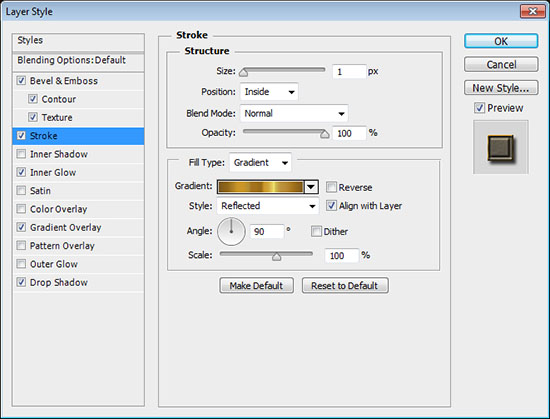Open the Fill Type dropdown

[x=260, y=162]
